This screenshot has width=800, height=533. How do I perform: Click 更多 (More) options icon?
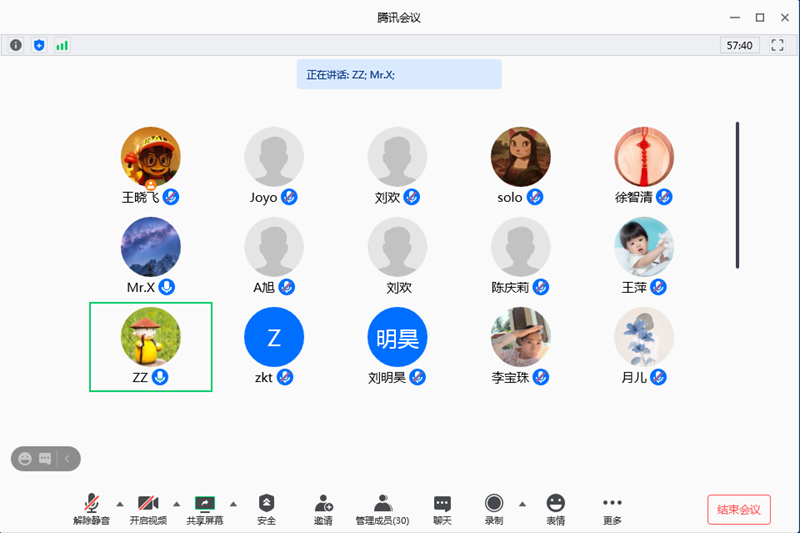[x=612, y=508]
